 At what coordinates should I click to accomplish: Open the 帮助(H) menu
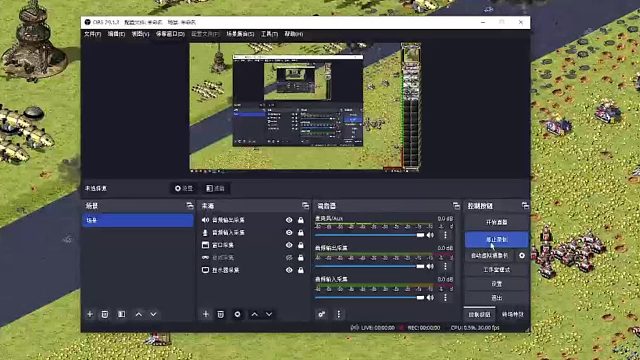pyautogui.click(x=294, y=34)
